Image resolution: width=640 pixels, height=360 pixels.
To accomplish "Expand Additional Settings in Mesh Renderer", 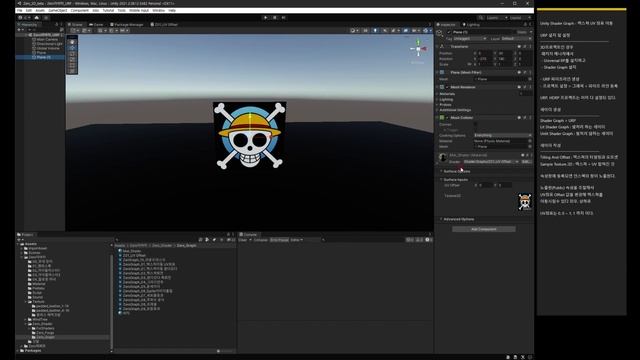I will [454, 110].
